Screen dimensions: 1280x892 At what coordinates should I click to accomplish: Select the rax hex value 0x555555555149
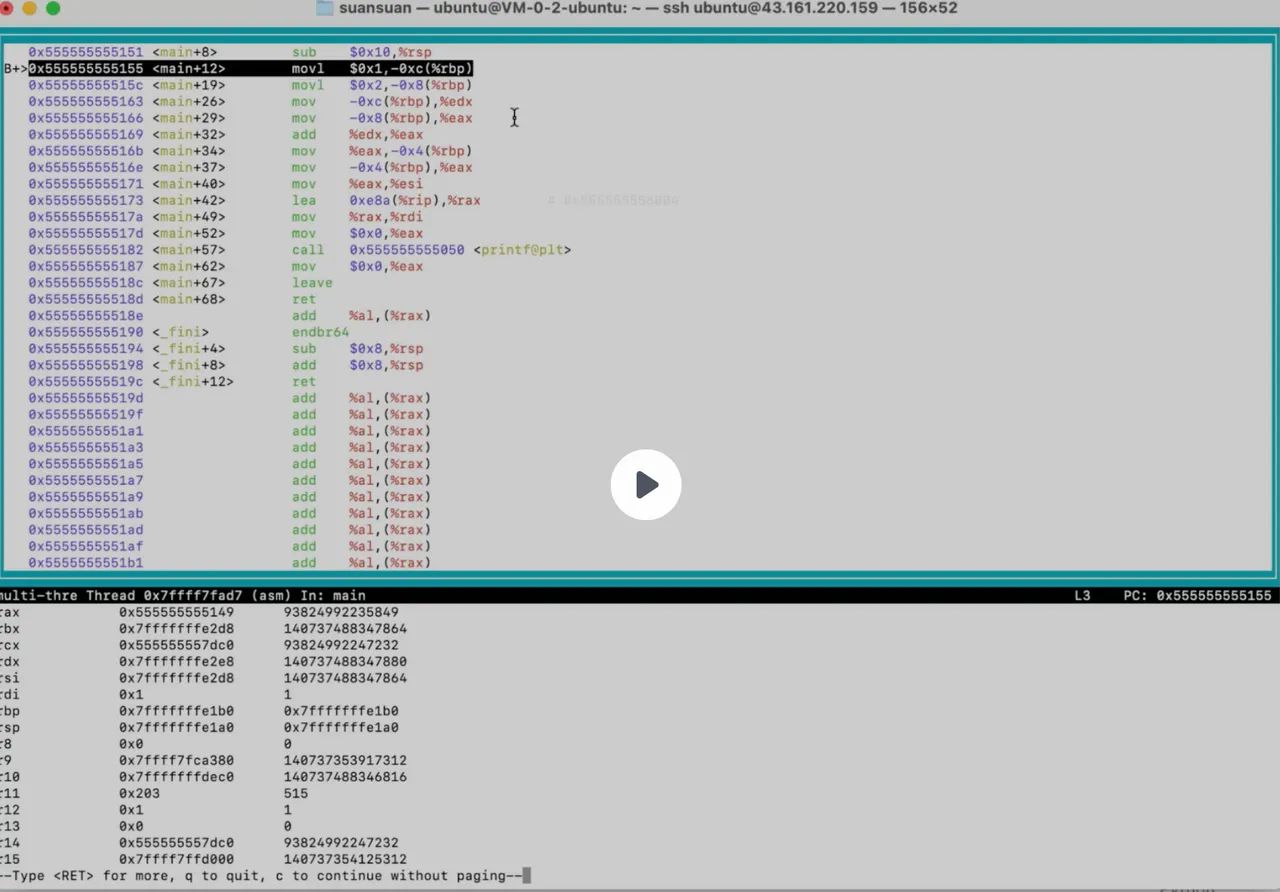click(x=177, y=612)
